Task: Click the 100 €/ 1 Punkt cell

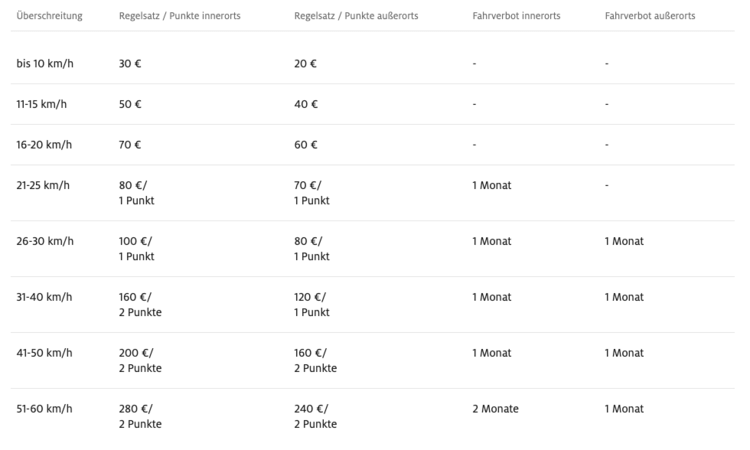Action: tap(137, 248)
